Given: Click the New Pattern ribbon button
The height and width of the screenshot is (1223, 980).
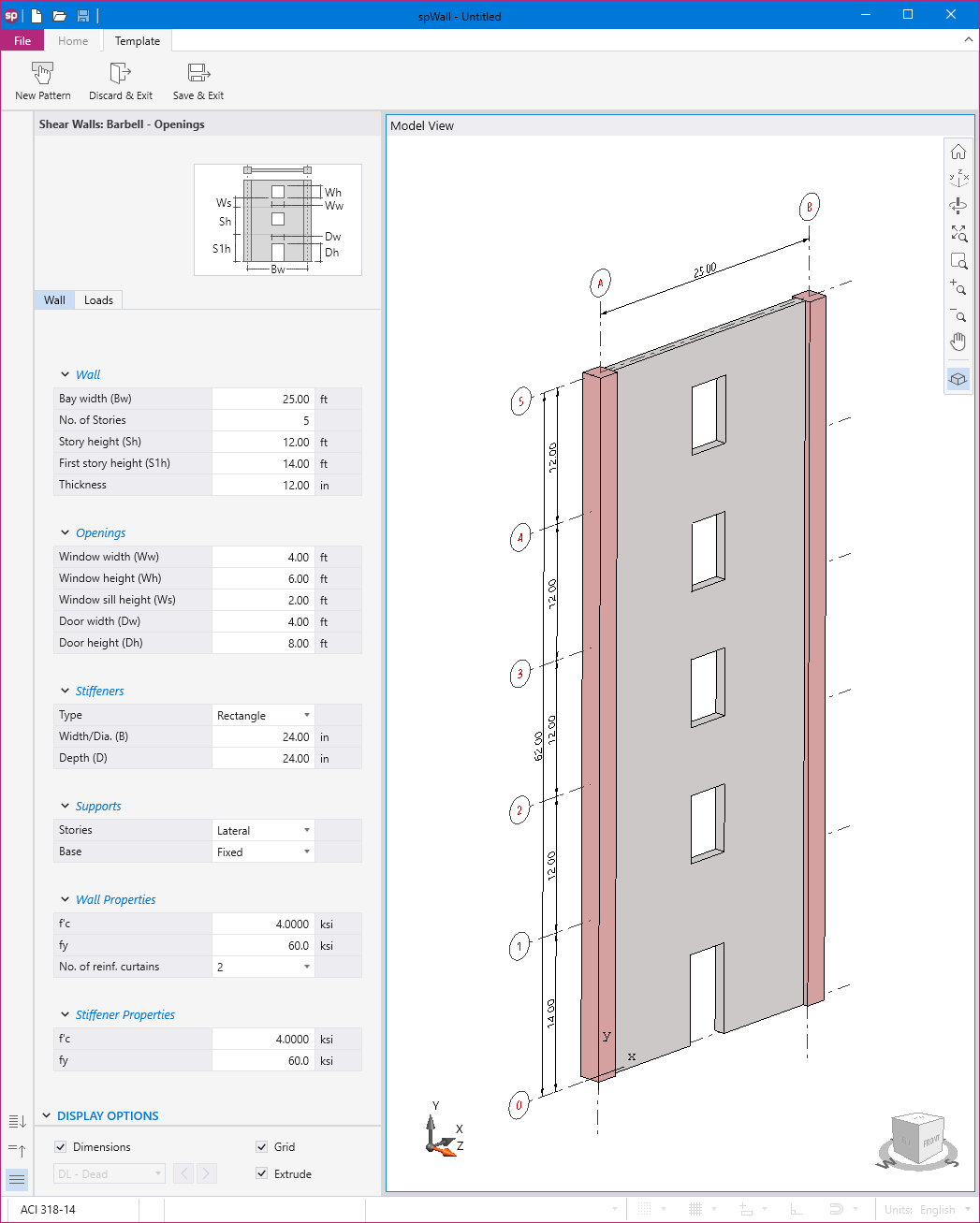Looking at the screenshot, I should [x=42, y=81].
